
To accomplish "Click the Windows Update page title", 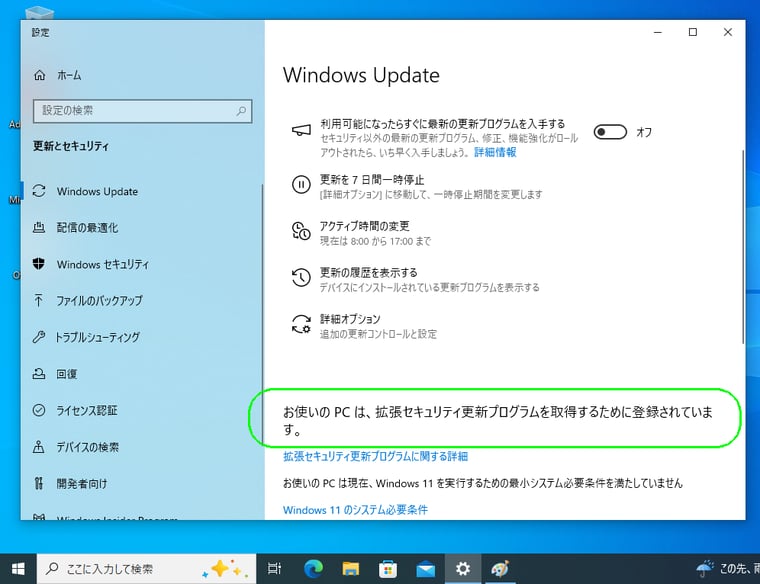I will (x=361, y=75).
